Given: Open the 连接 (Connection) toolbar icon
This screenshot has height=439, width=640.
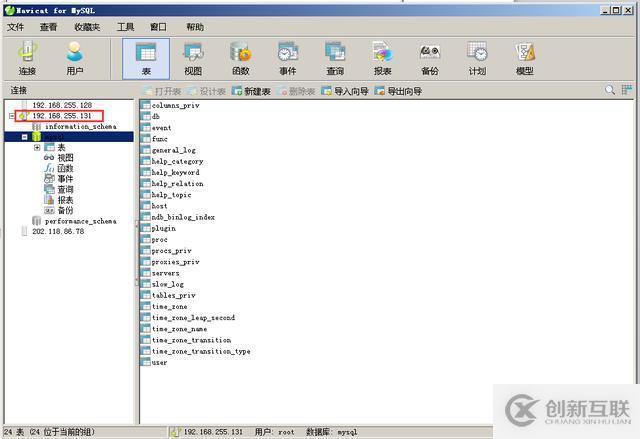Looking at the screenshot, I should coord(27,58).
